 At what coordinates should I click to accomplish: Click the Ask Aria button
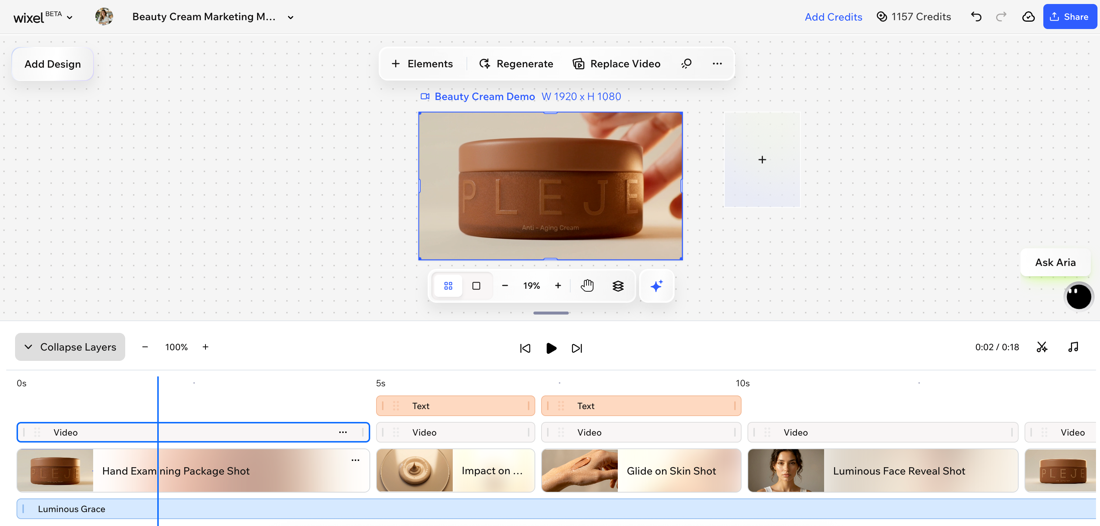[1055, 262]
